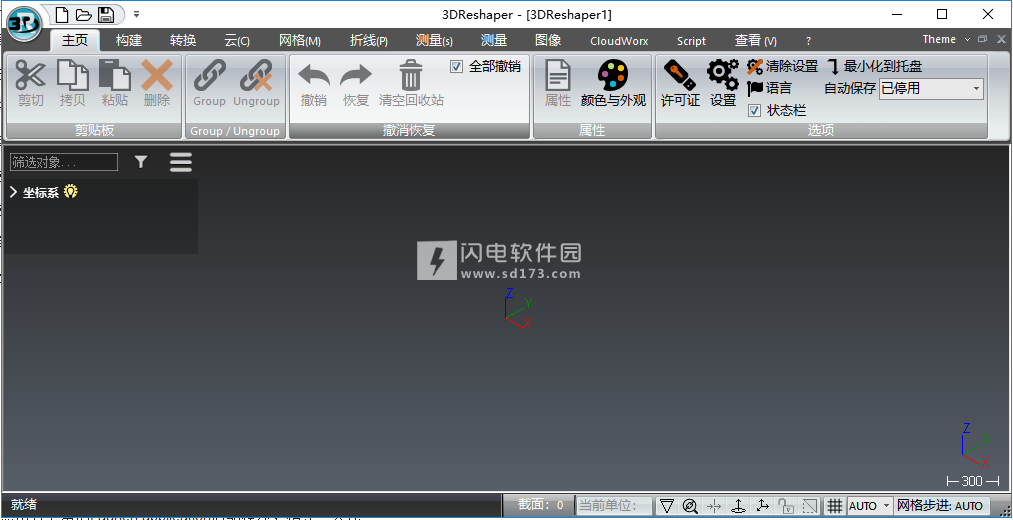Save with the floppy disk icon
The width and height of the screenshot is (1013, 520).
coord(105,15)
